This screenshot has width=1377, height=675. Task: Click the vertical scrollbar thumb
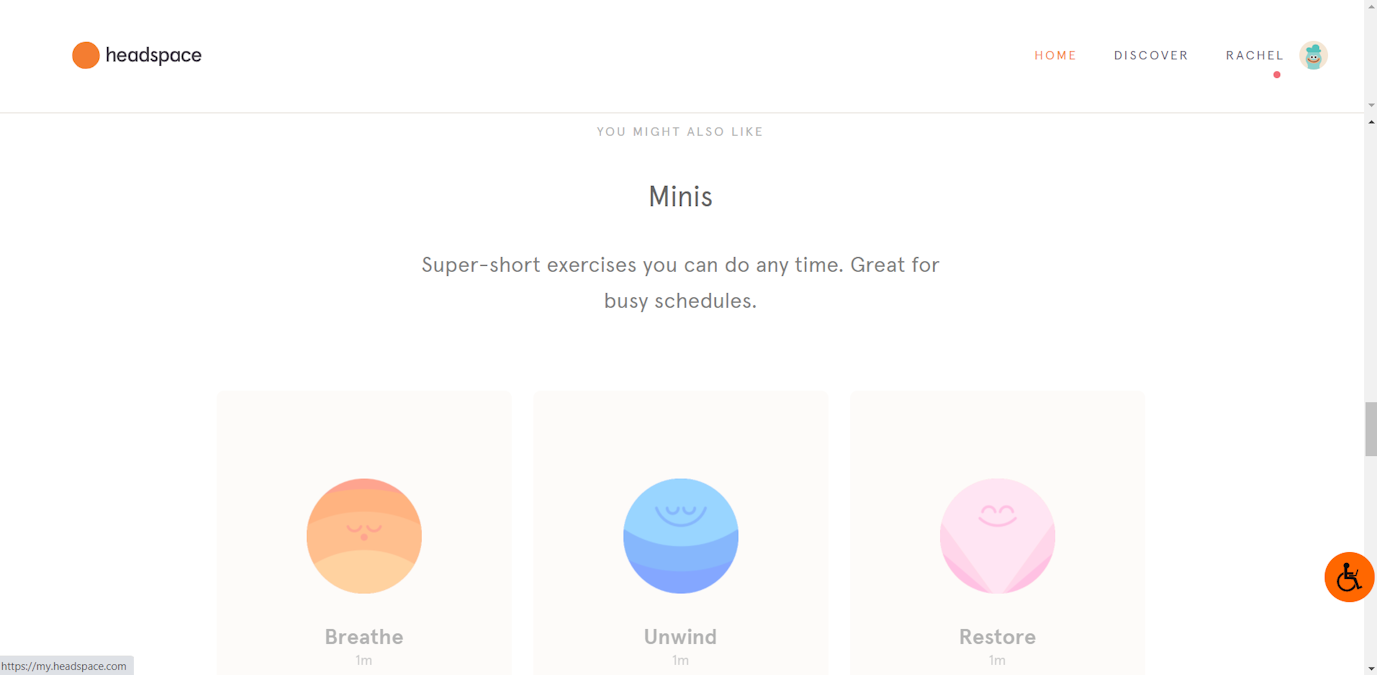1370,428
